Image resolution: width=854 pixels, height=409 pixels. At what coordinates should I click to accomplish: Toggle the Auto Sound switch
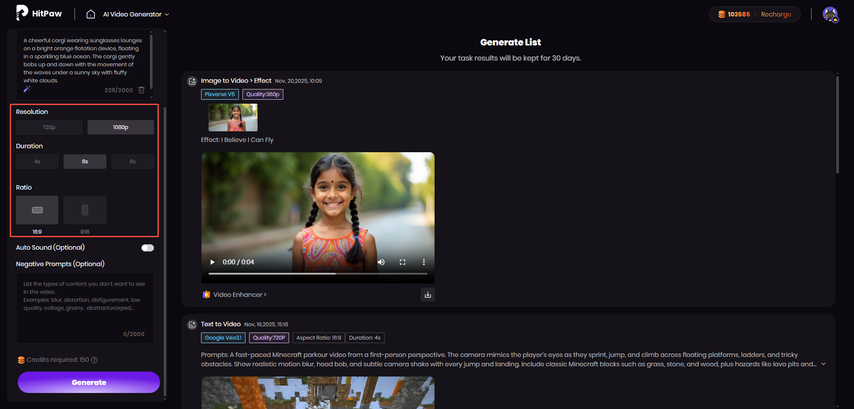click(147, 247)
